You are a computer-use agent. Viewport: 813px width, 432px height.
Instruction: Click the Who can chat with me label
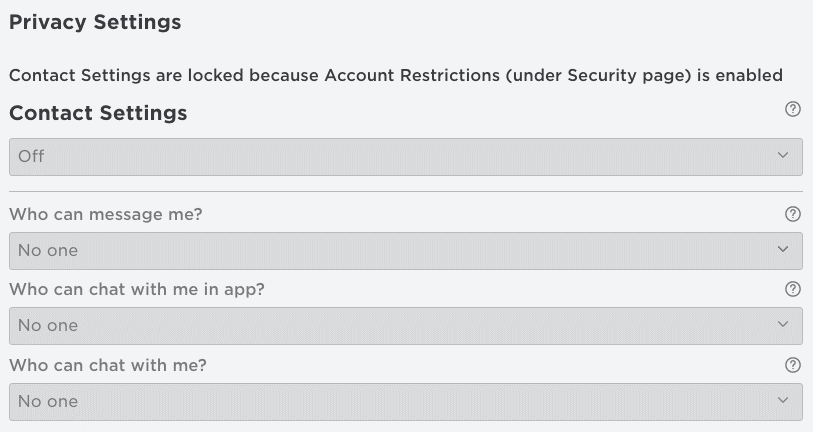click(108, 365)
